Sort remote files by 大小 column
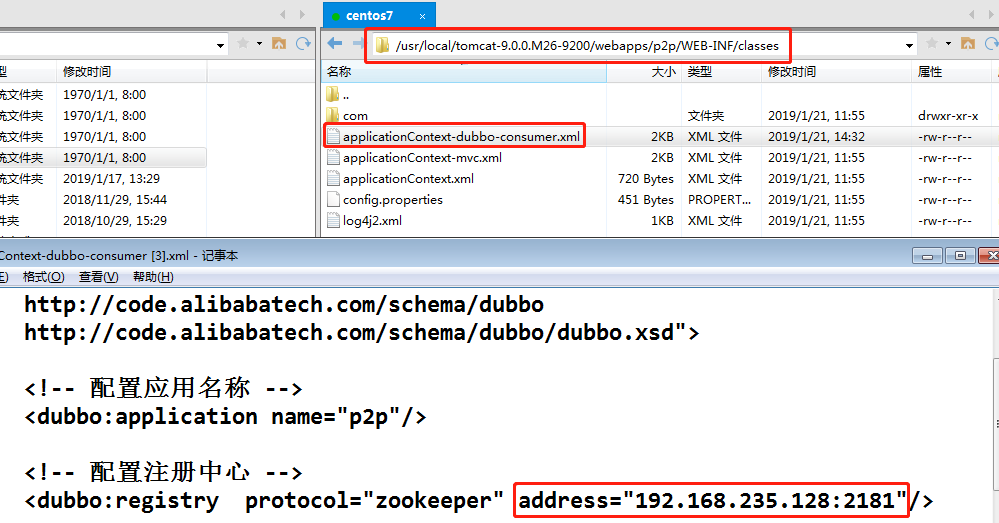This screenshot has width=999, height=523. [x=663, y=72]
